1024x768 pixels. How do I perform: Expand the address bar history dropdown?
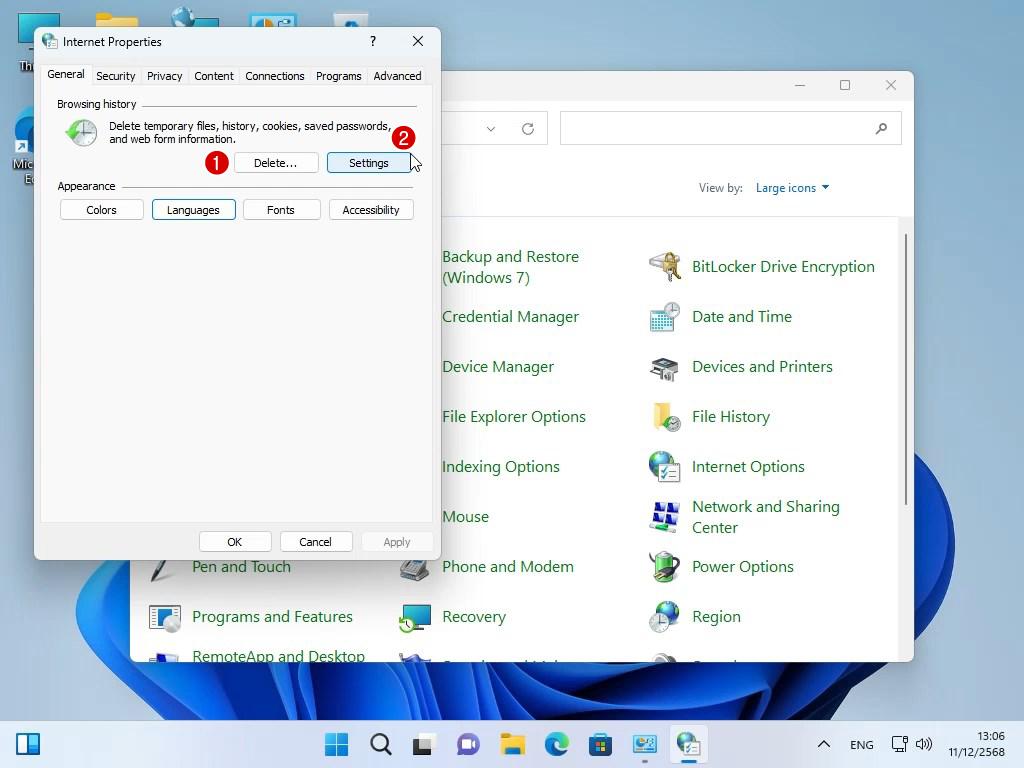point(491,129)
